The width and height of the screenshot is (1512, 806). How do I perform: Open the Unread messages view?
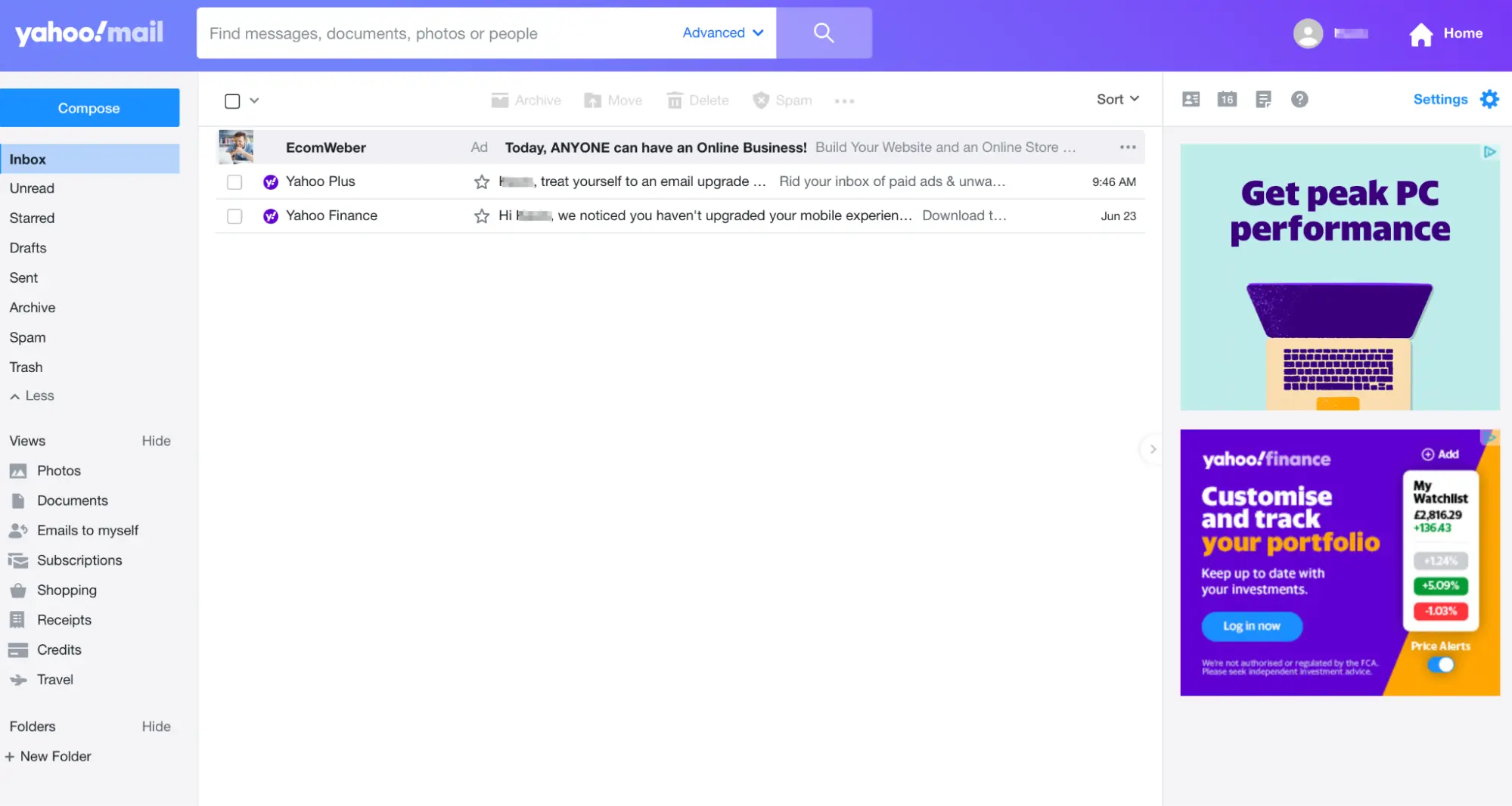[32, 188]
